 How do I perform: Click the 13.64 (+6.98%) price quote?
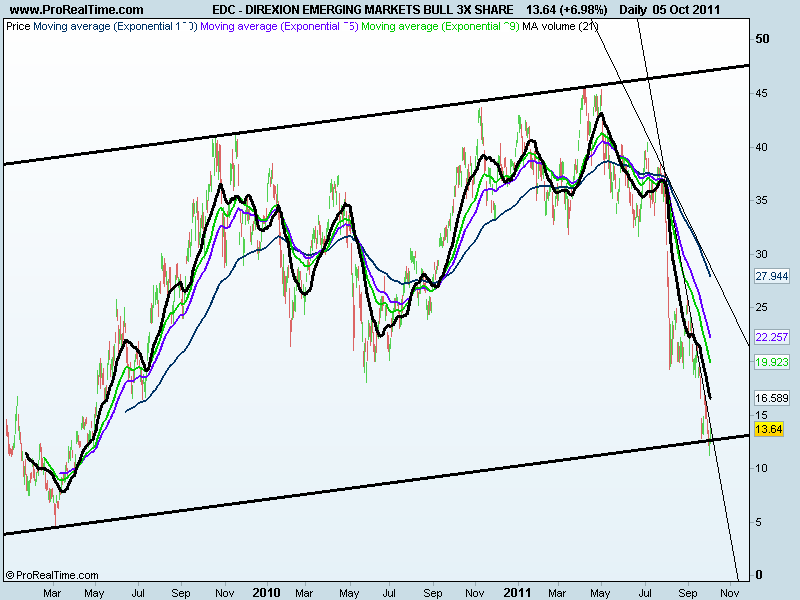coord(567,10)
